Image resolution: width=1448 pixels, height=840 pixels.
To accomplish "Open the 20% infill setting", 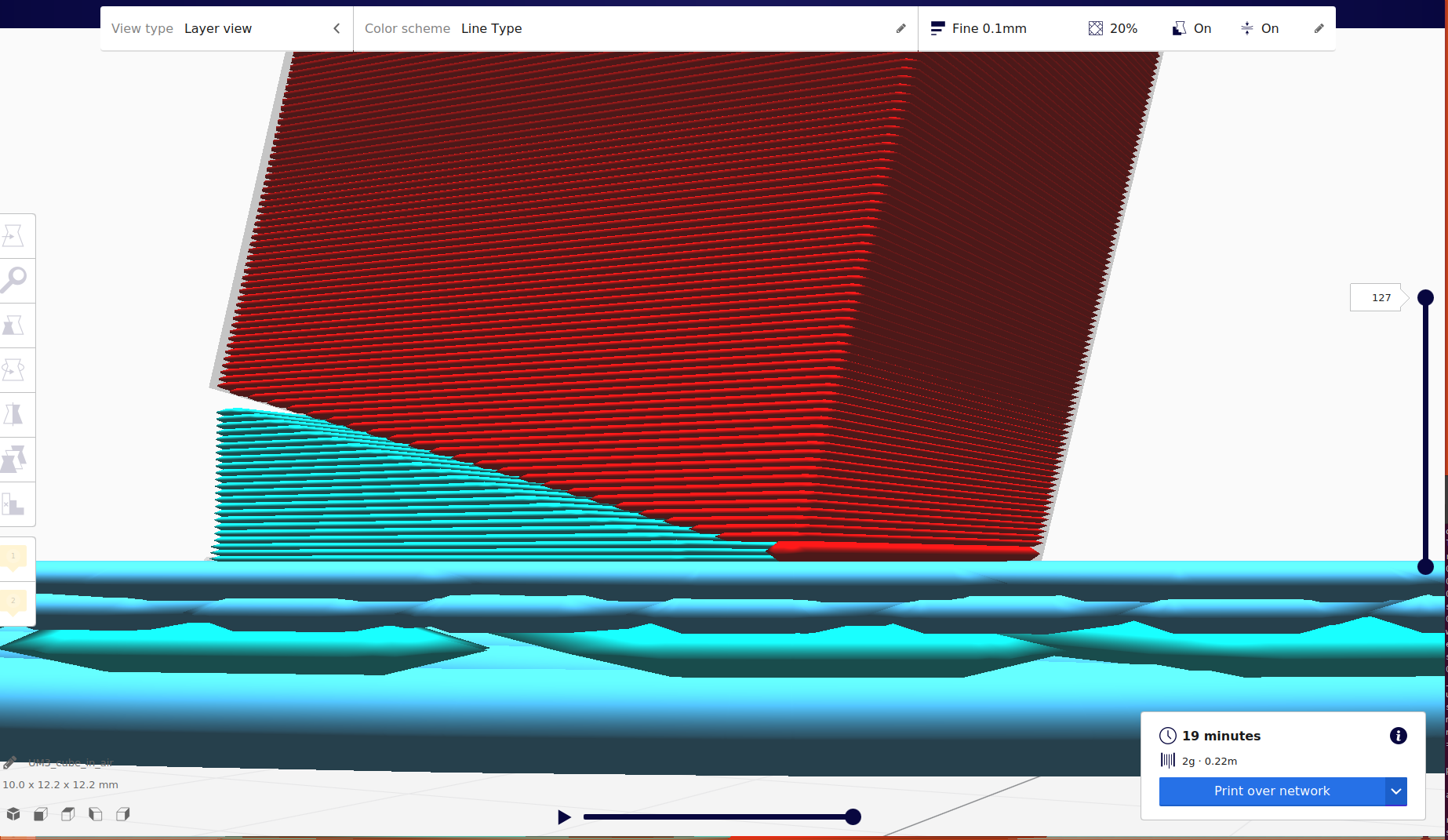I will (x=1113, y=28).
